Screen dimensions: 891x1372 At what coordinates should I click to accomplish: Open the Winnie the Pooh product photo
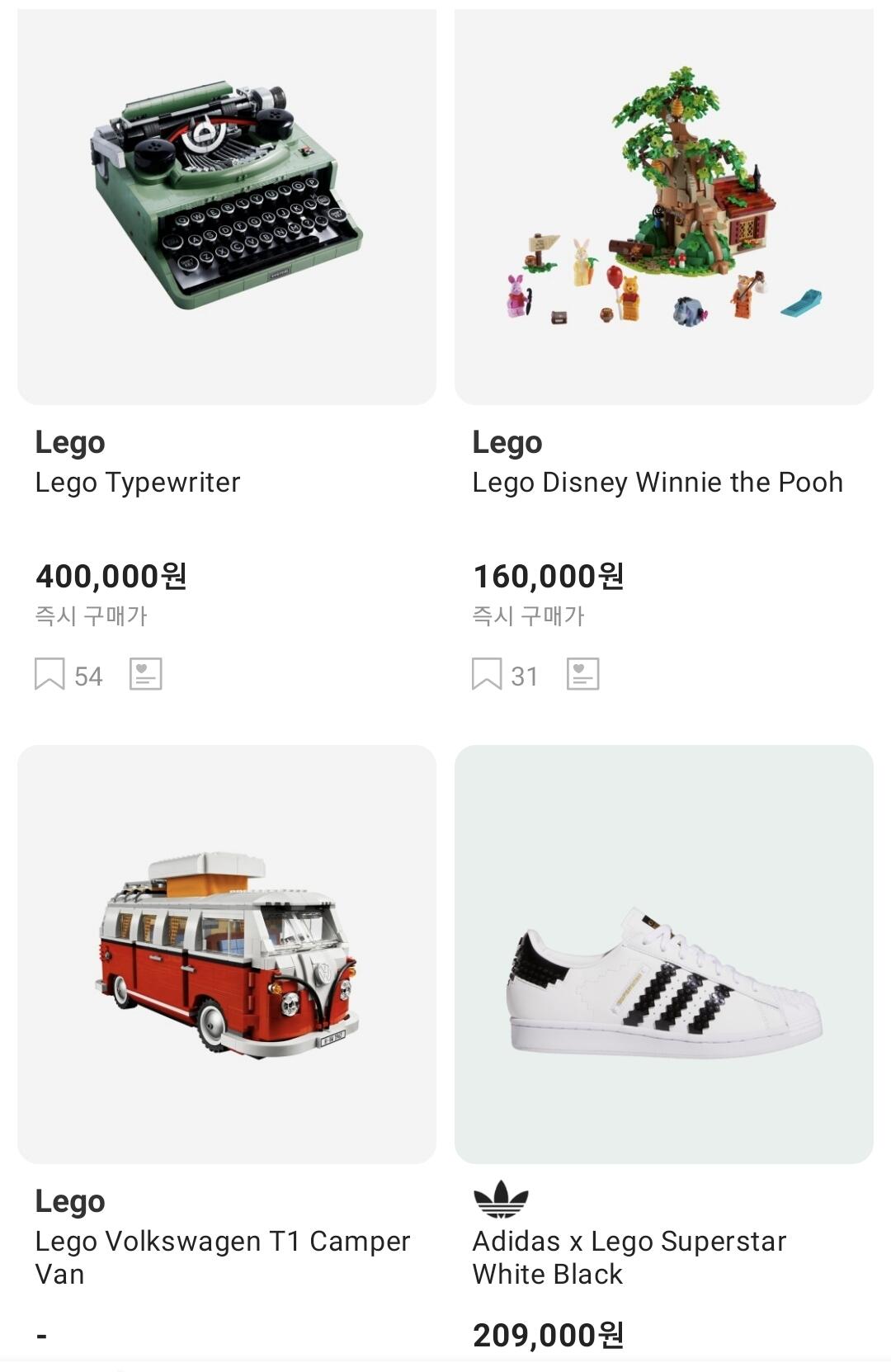[664, 206]
